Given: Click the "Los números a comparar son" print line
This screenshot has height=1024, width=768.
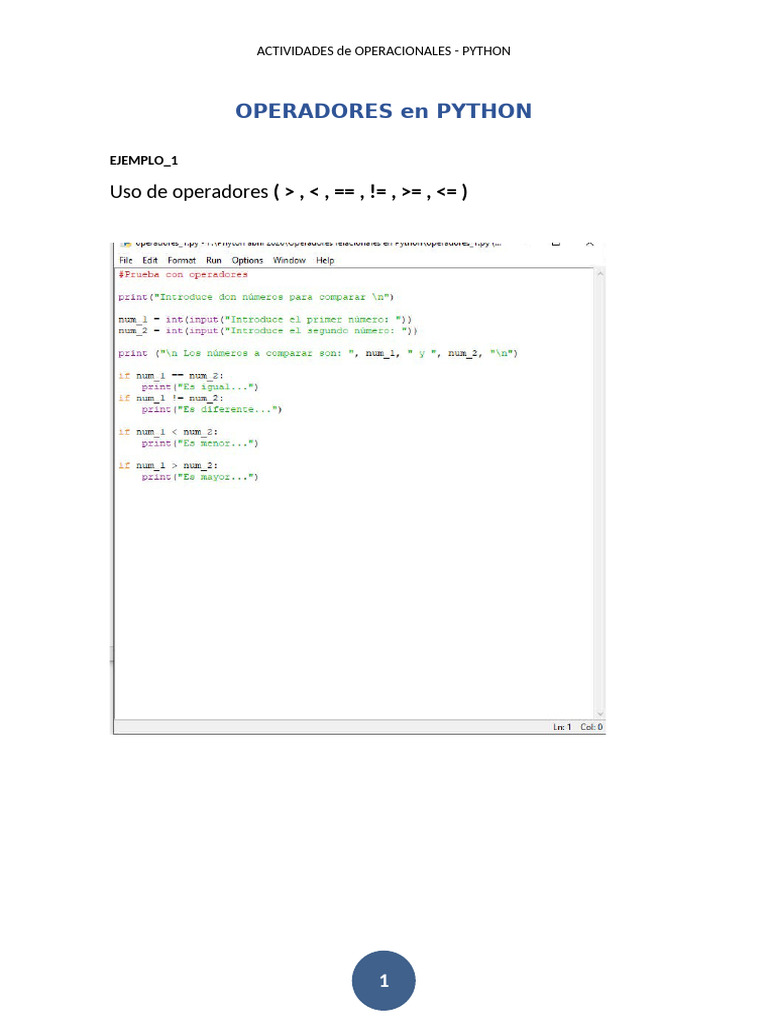Looking at the screenshot, I should (318, 353).
